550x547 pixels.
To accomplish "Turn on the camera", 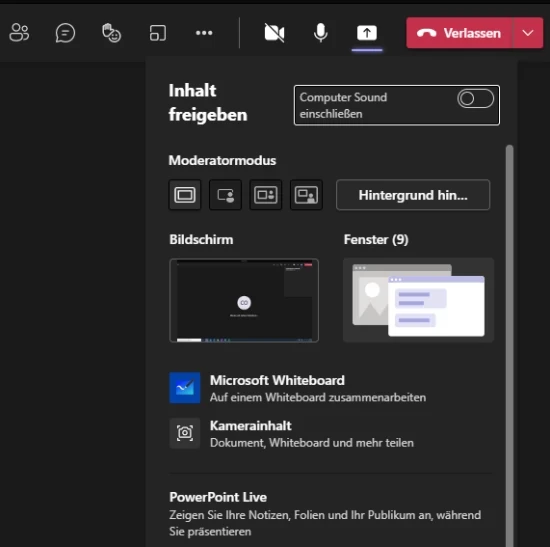I will coord(274,33).
